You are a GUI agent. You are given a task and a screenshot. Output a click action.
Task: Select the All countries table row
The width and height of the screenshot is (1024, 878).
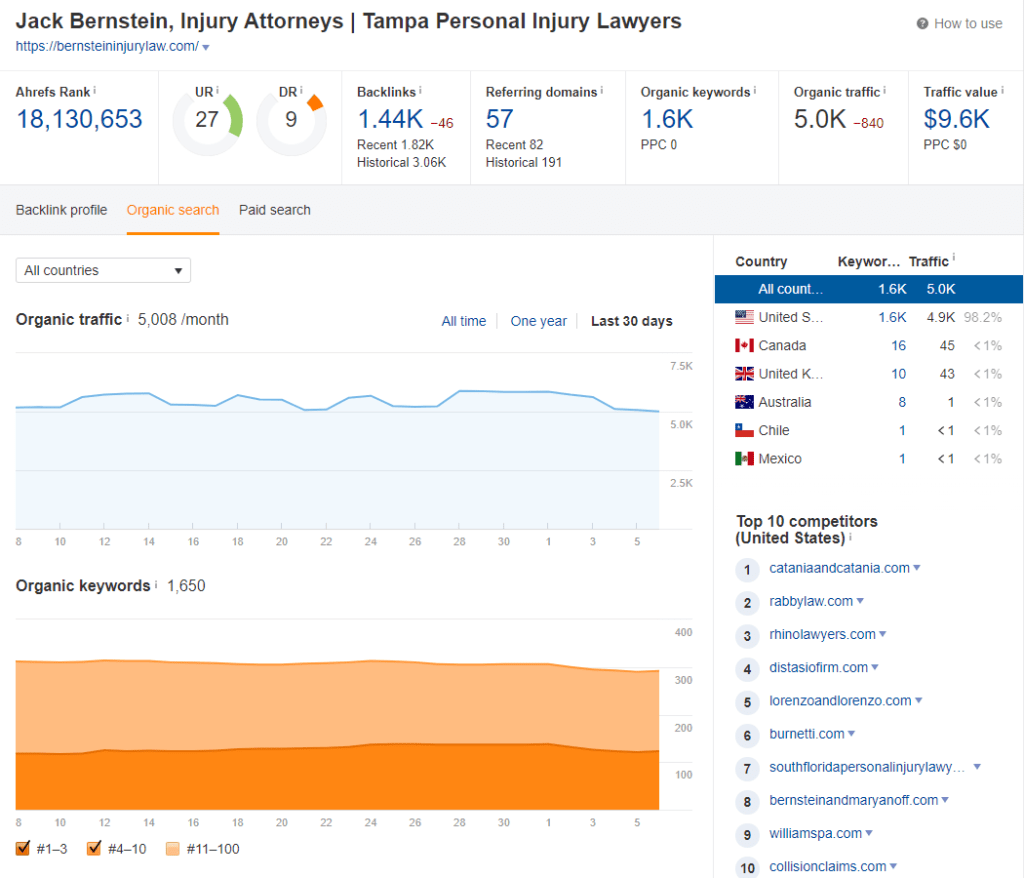click(869, 289)
